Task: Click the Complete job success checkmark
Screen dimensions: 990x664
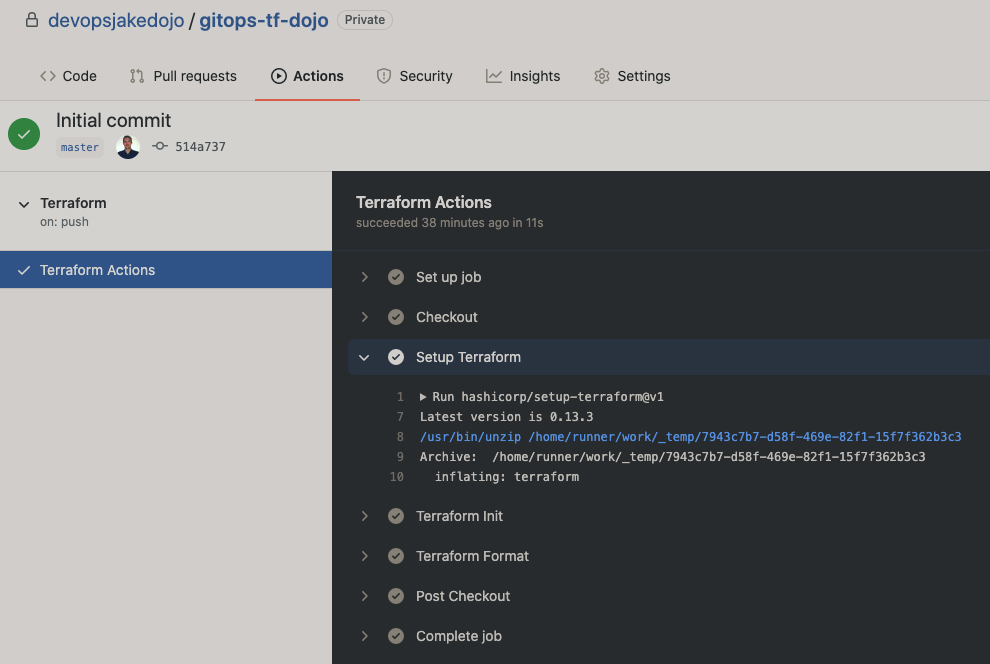Action: [x=396, y=636]
